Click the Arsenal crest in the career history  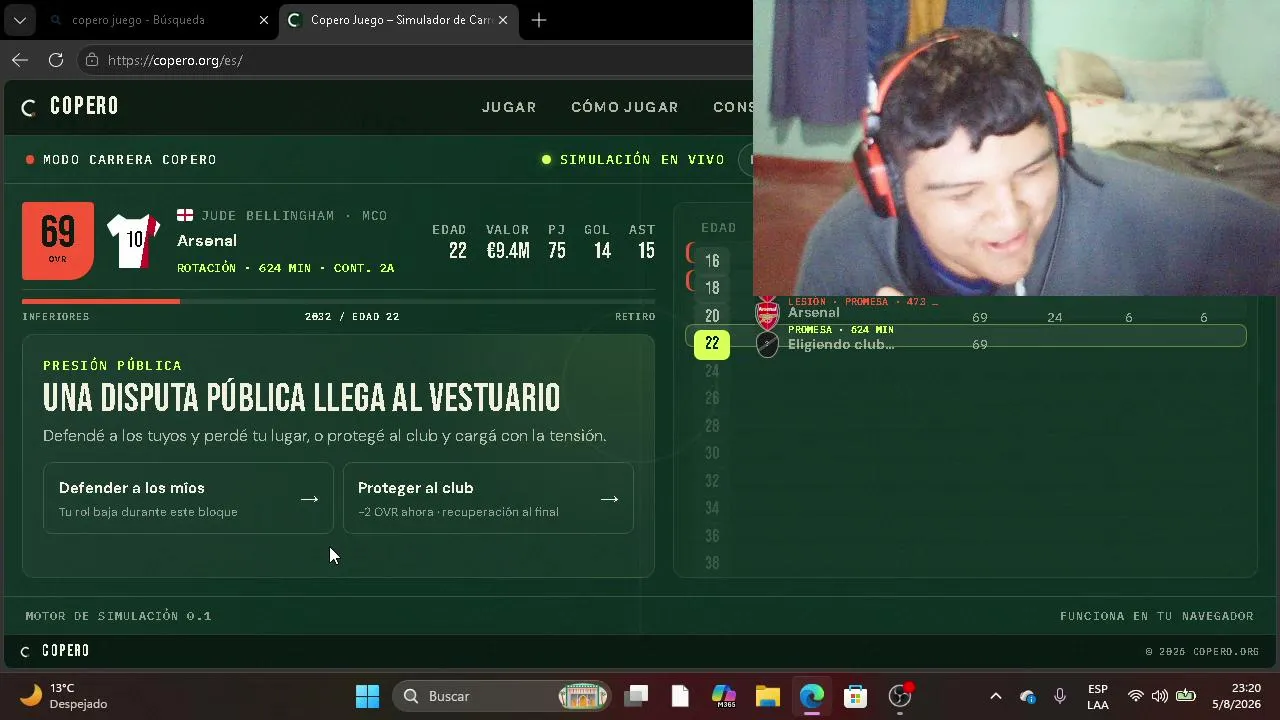tap(767, 314)
